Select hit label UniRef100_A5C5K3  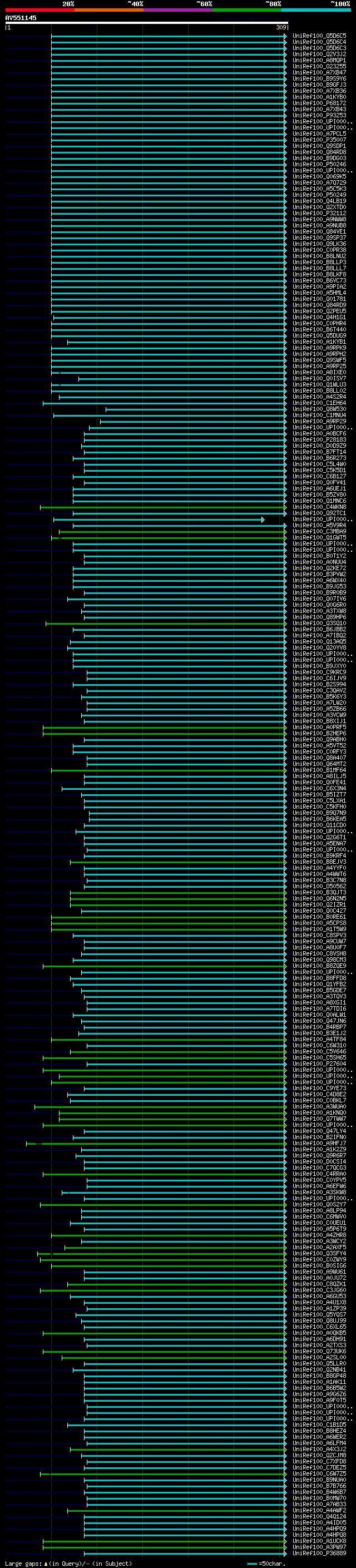coord(319,189)
